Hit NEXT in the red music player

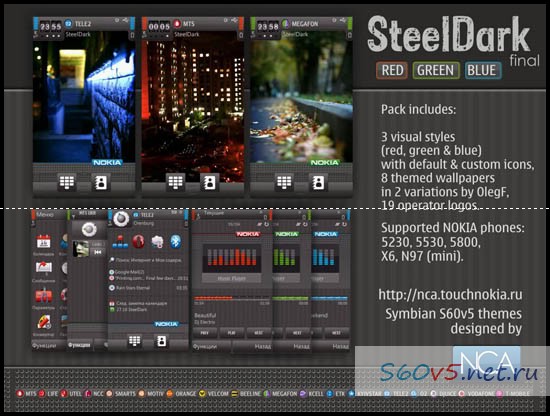tap(258, 333)
